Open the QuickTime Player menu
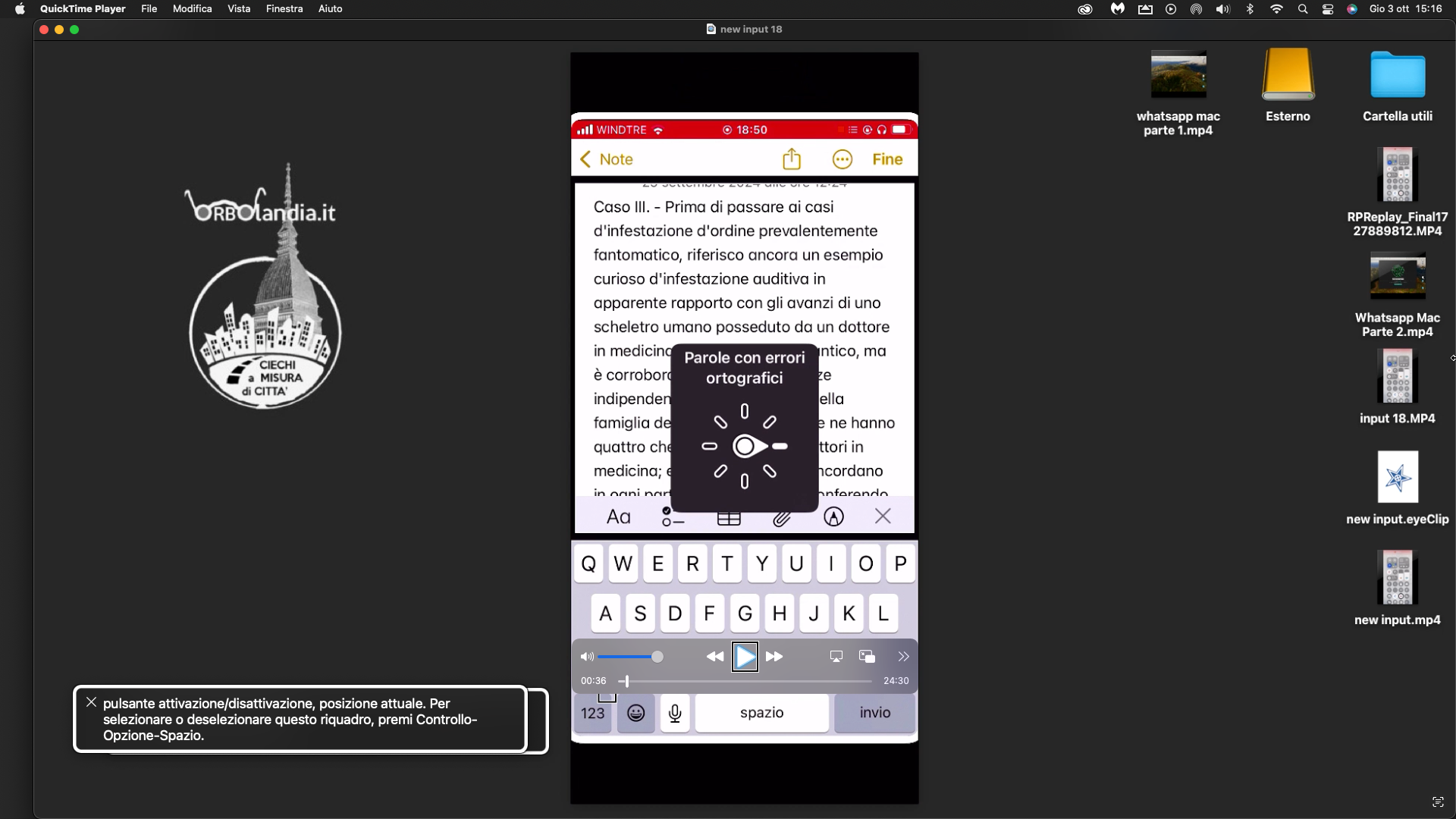The image size is (1456, 819). click(x=83, y=9)
